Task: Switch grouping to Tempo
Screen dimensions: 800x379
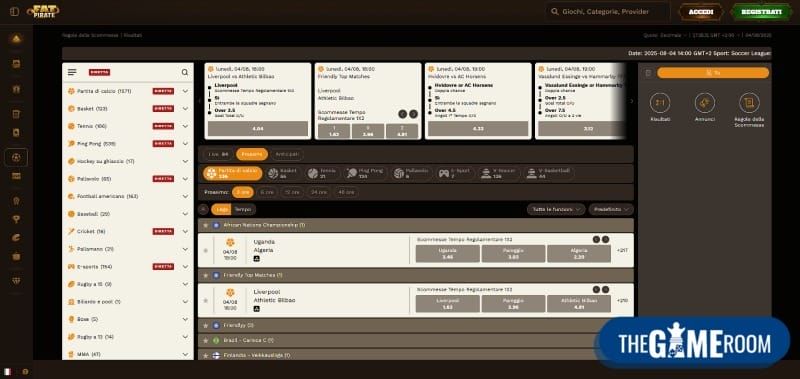Action: point(243,209)
